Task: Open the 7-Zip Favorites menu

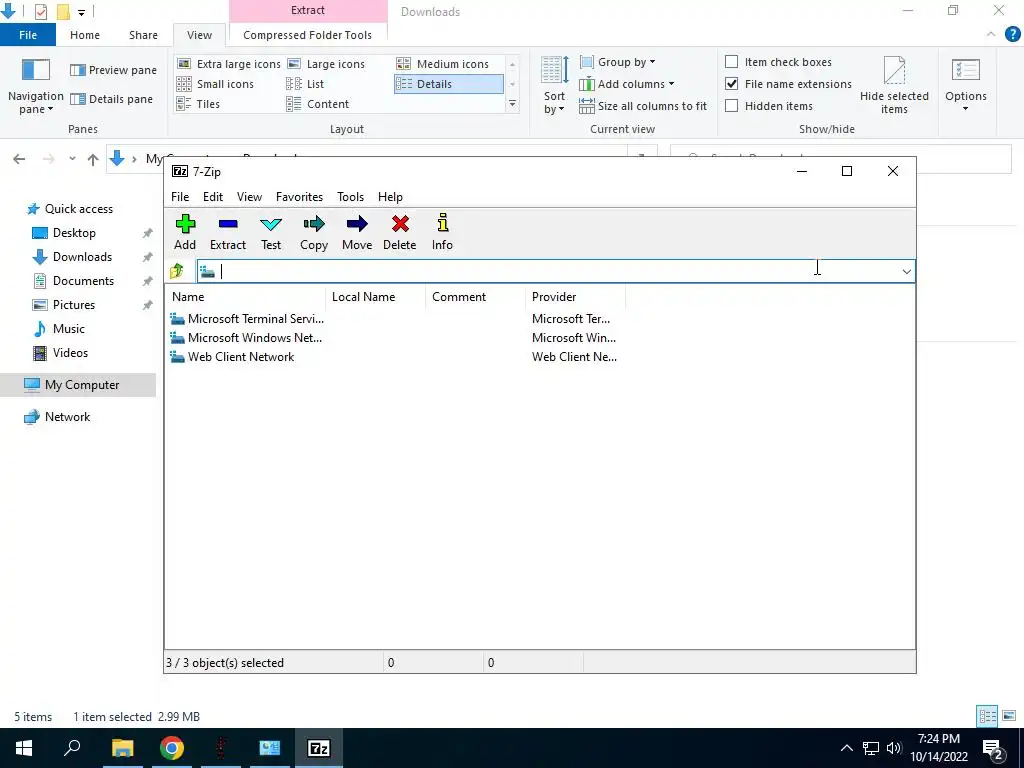Action: [x=299, y=197]
